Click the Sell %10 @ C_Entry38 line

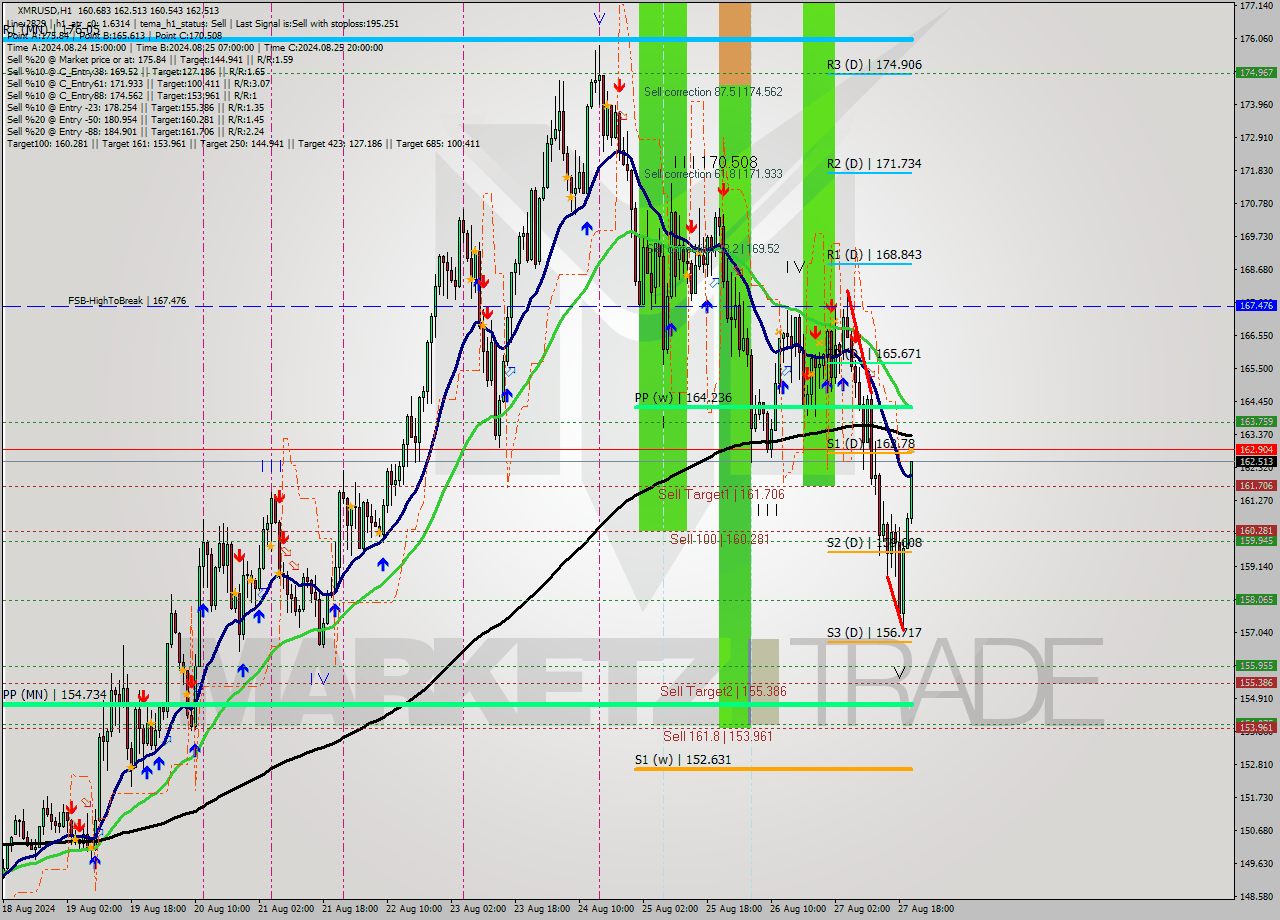[136, 71]
